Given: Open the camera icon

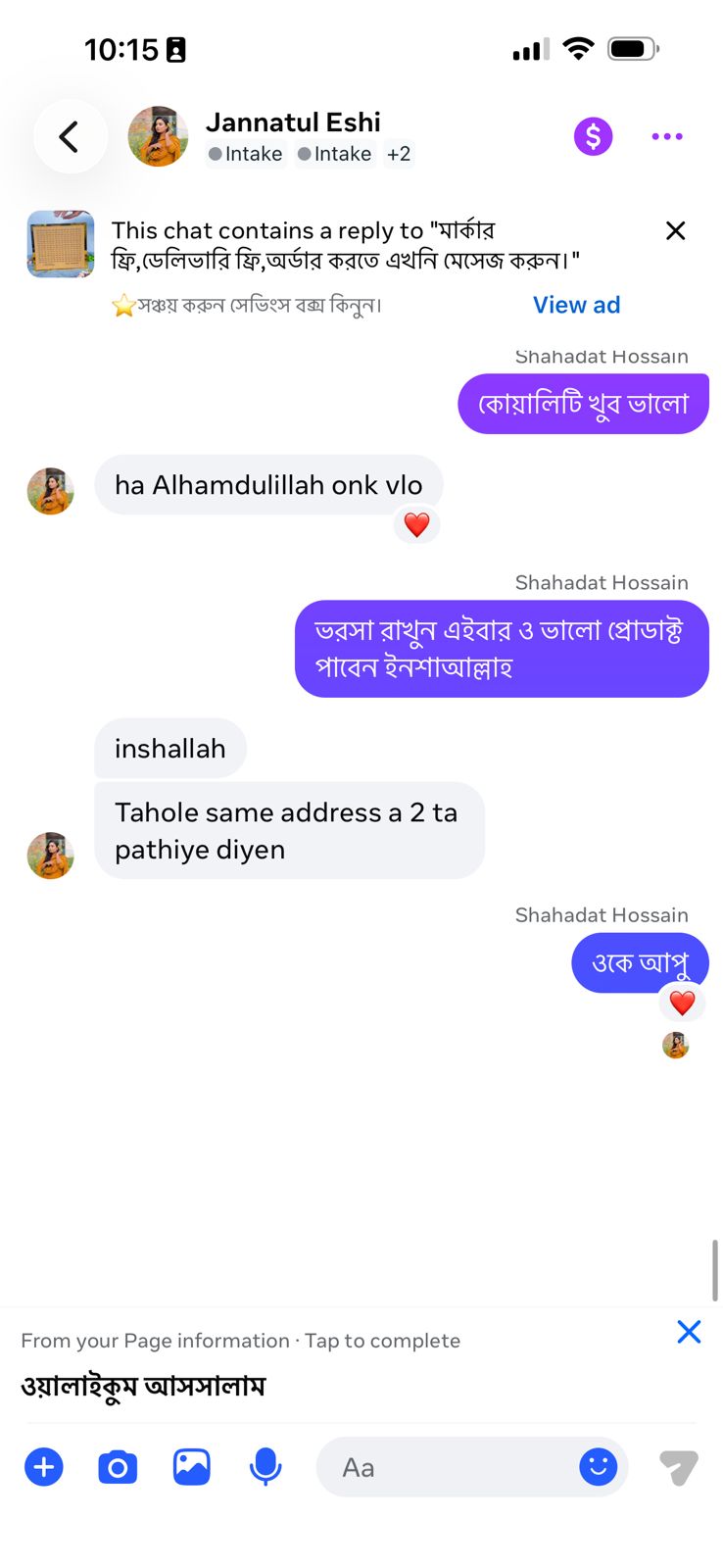Looking at the screenshot, I should click(x=118, y=1467).
